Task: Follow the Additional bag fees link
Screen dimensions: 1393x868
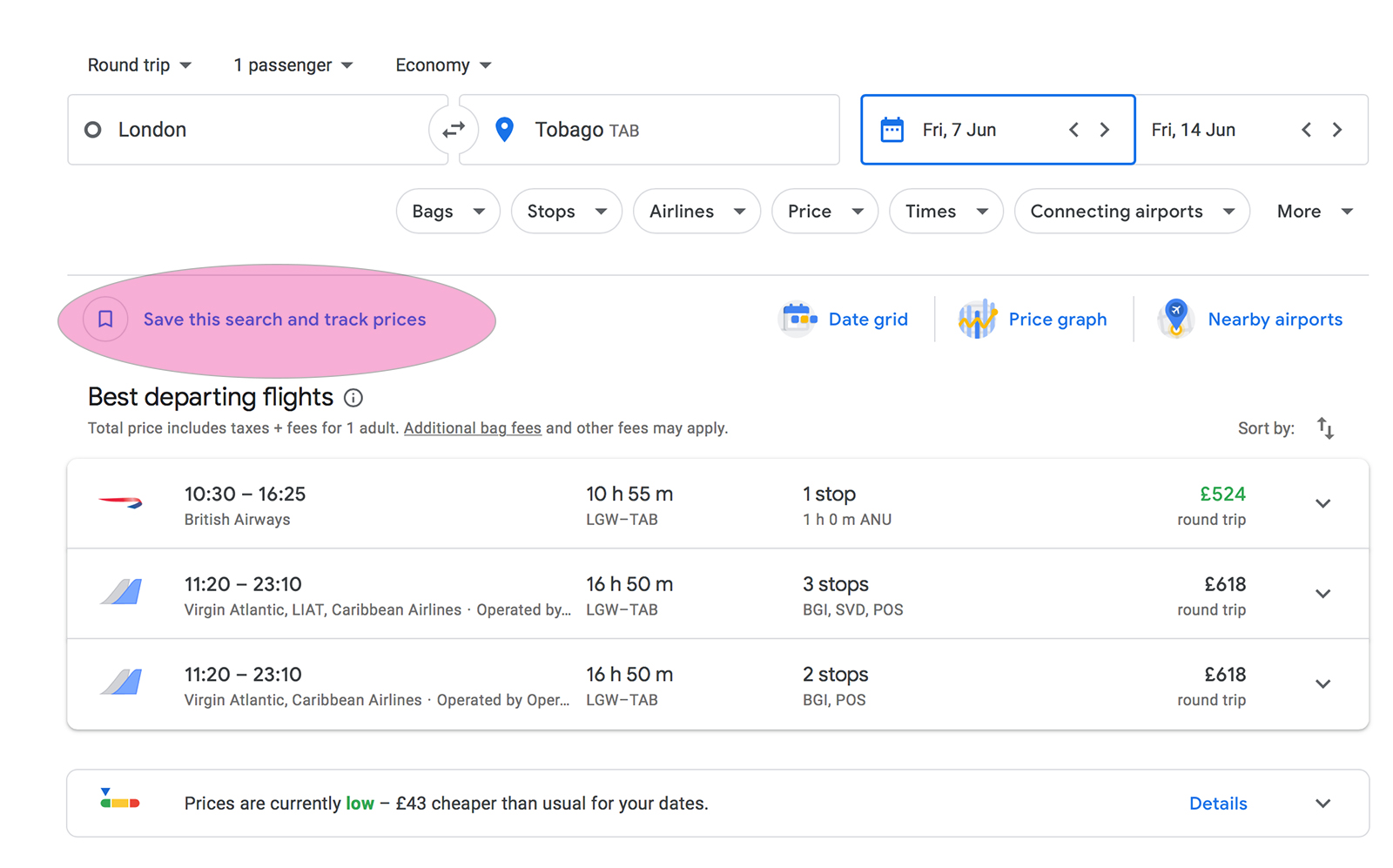Action: pos(473,428)
